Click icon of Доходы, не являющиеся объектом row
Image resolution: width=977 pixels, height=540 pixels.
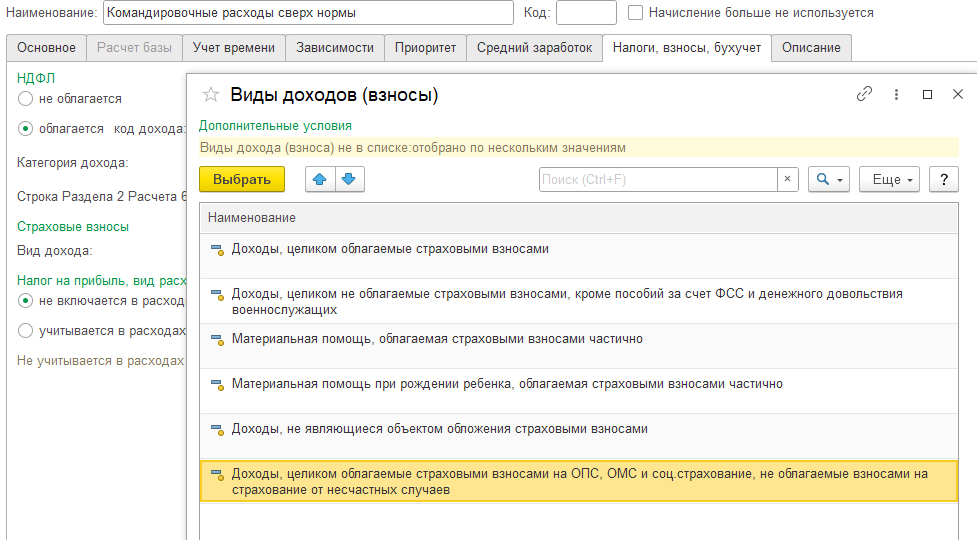(x=217, y=430)
